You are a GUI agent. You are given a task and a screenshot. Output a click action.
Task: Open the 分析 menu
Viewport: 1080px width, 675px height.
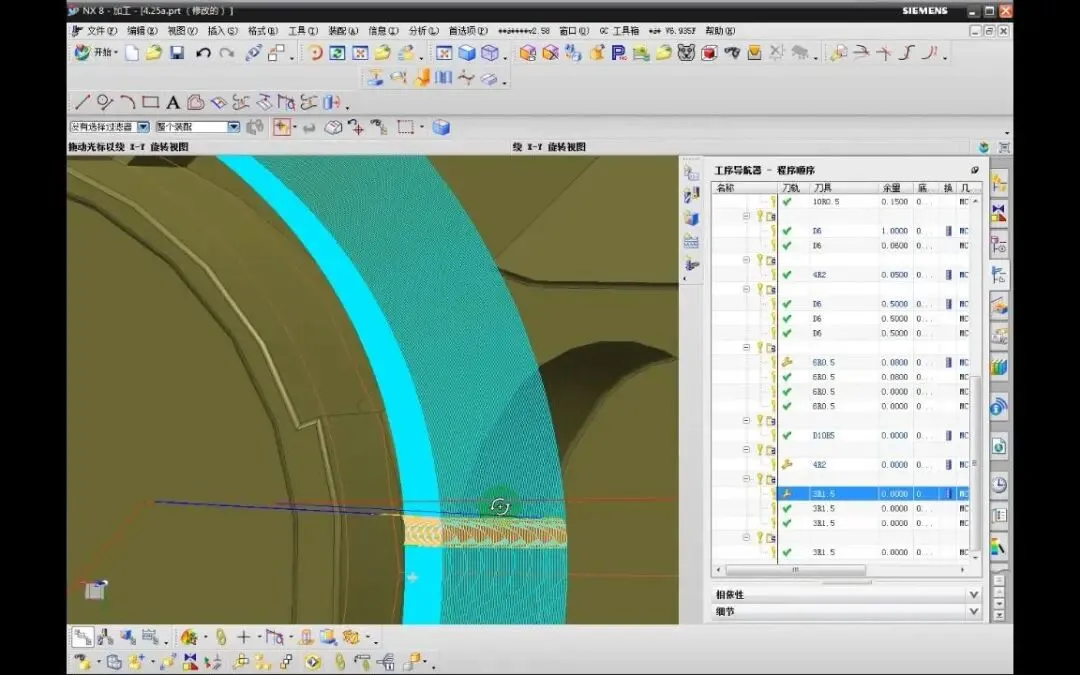[423, 31]
